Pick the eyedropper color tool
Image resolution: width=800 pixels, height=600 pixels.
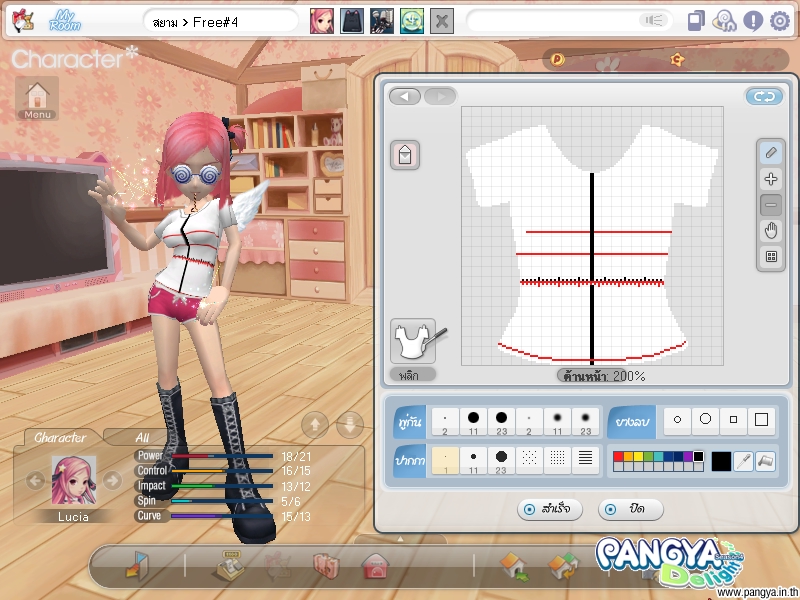click(743, 461)
